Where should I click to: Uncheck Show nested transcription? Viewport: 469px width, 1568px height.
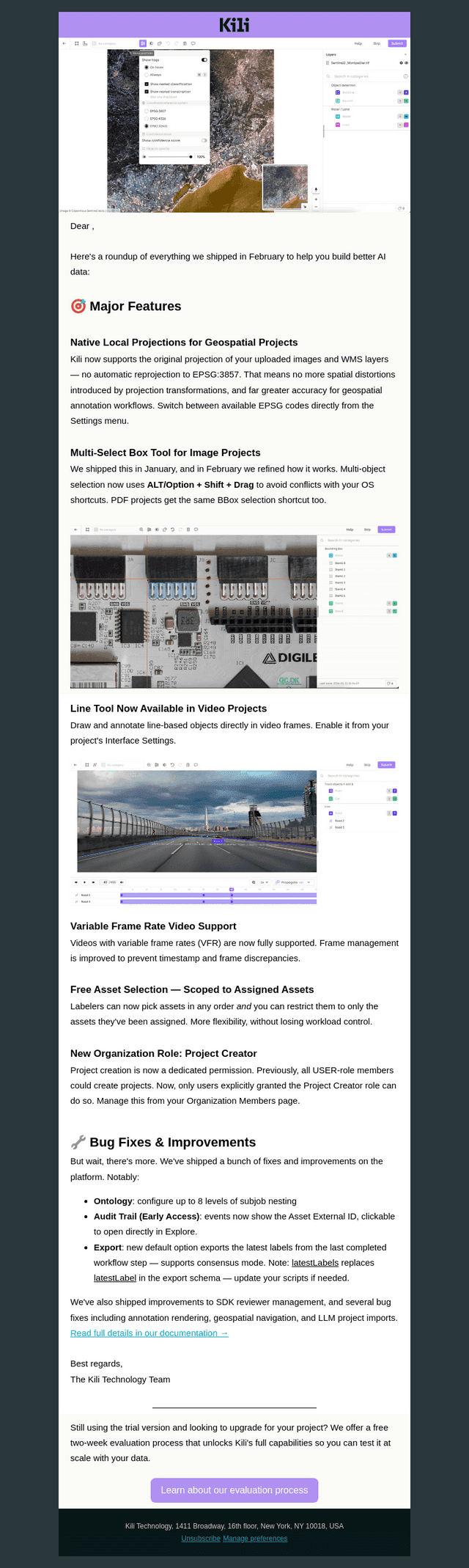click(147, 92)
